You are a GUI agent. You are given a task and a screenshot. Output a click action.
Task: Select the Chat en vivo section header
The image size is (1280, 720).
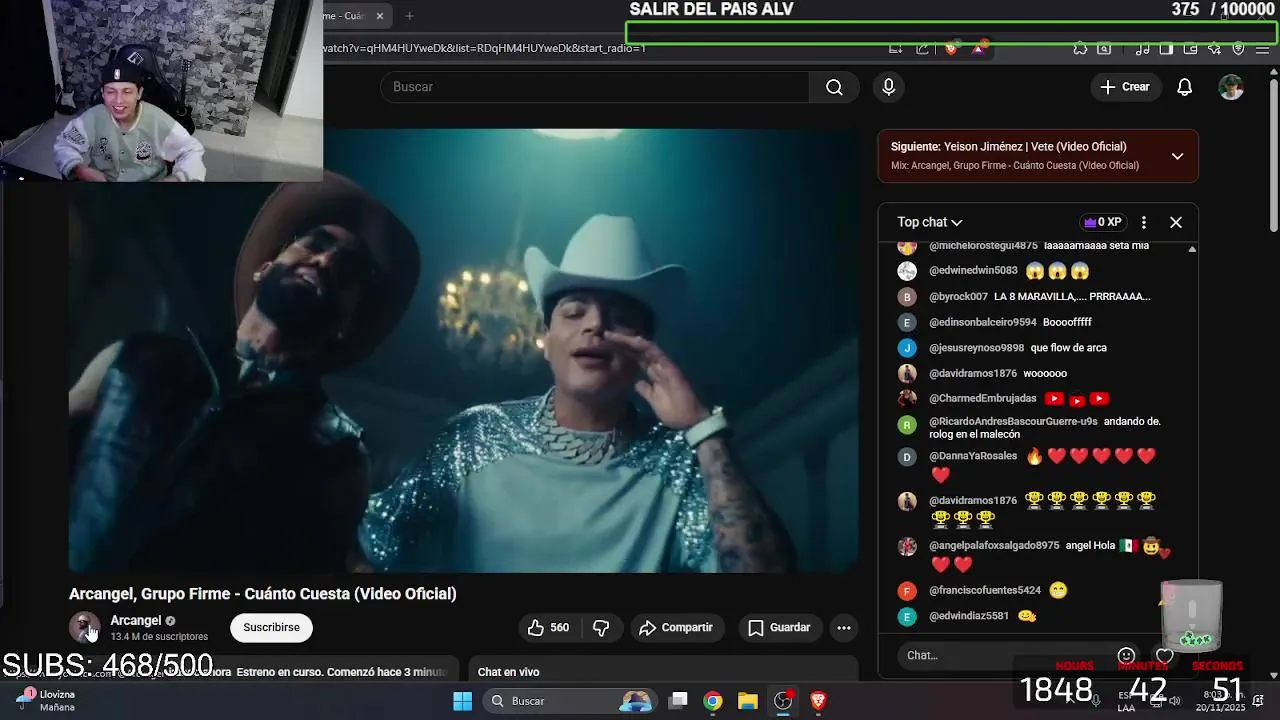(x=508, y=672)
